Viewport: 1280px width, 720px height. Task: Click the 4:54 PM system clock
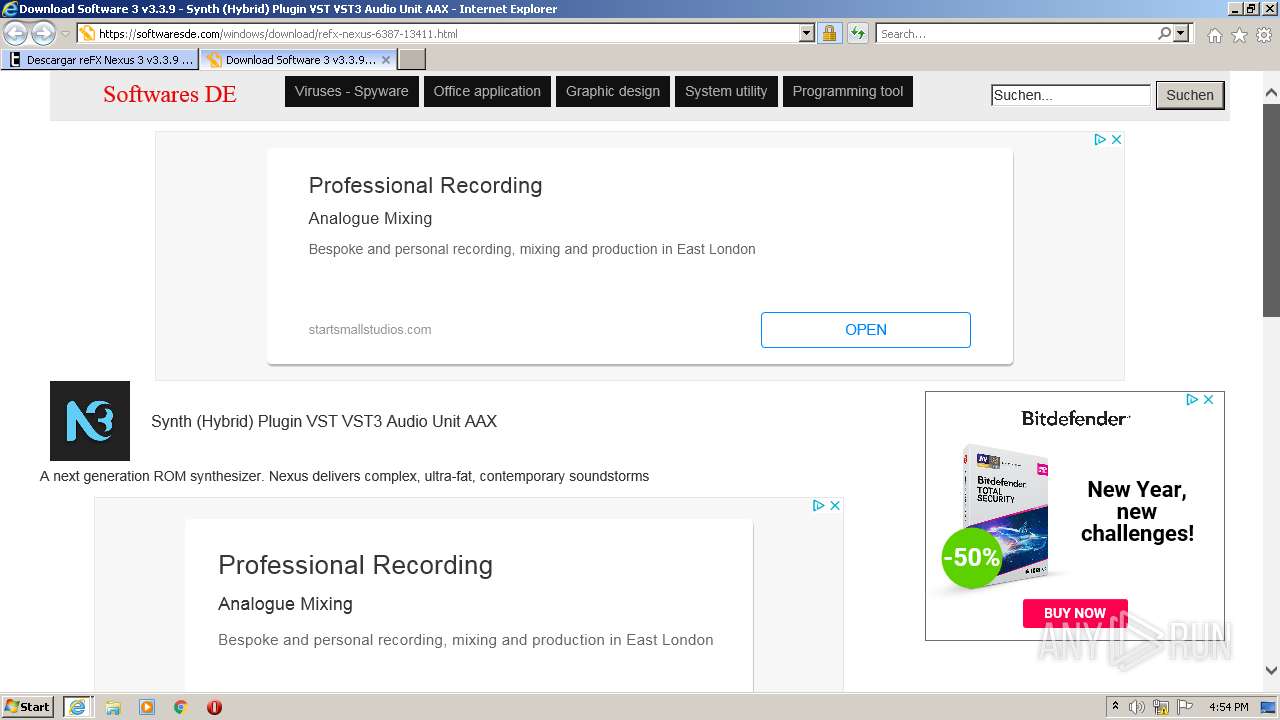click(1229, 707)
